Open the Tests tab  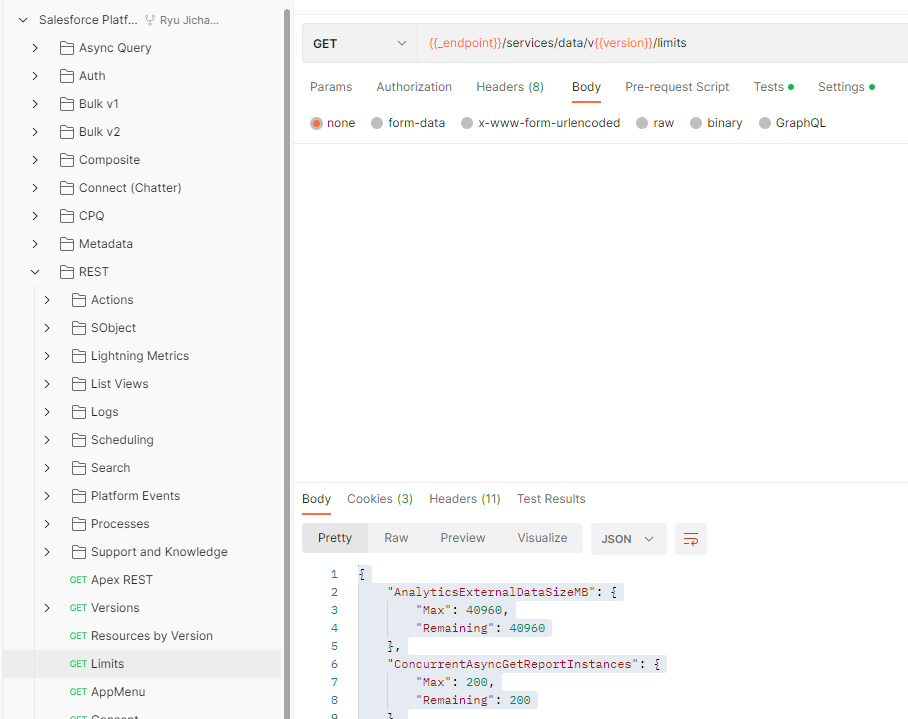tap(773, 87)
